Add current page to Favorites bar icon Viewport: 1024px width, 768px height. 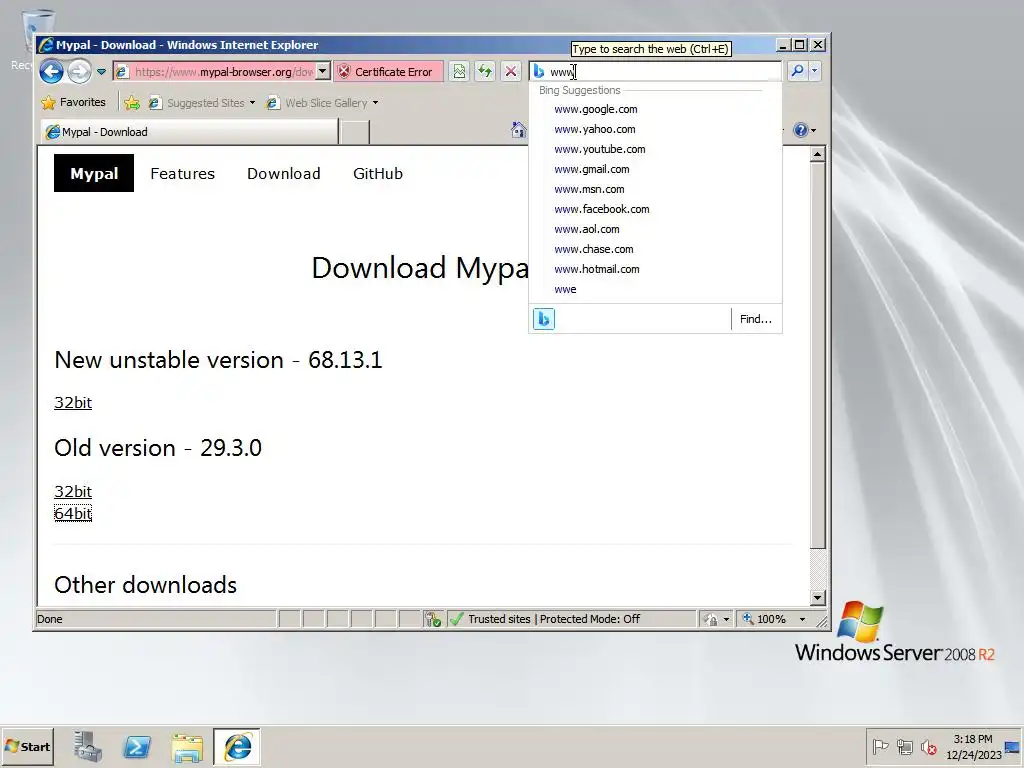132,103
